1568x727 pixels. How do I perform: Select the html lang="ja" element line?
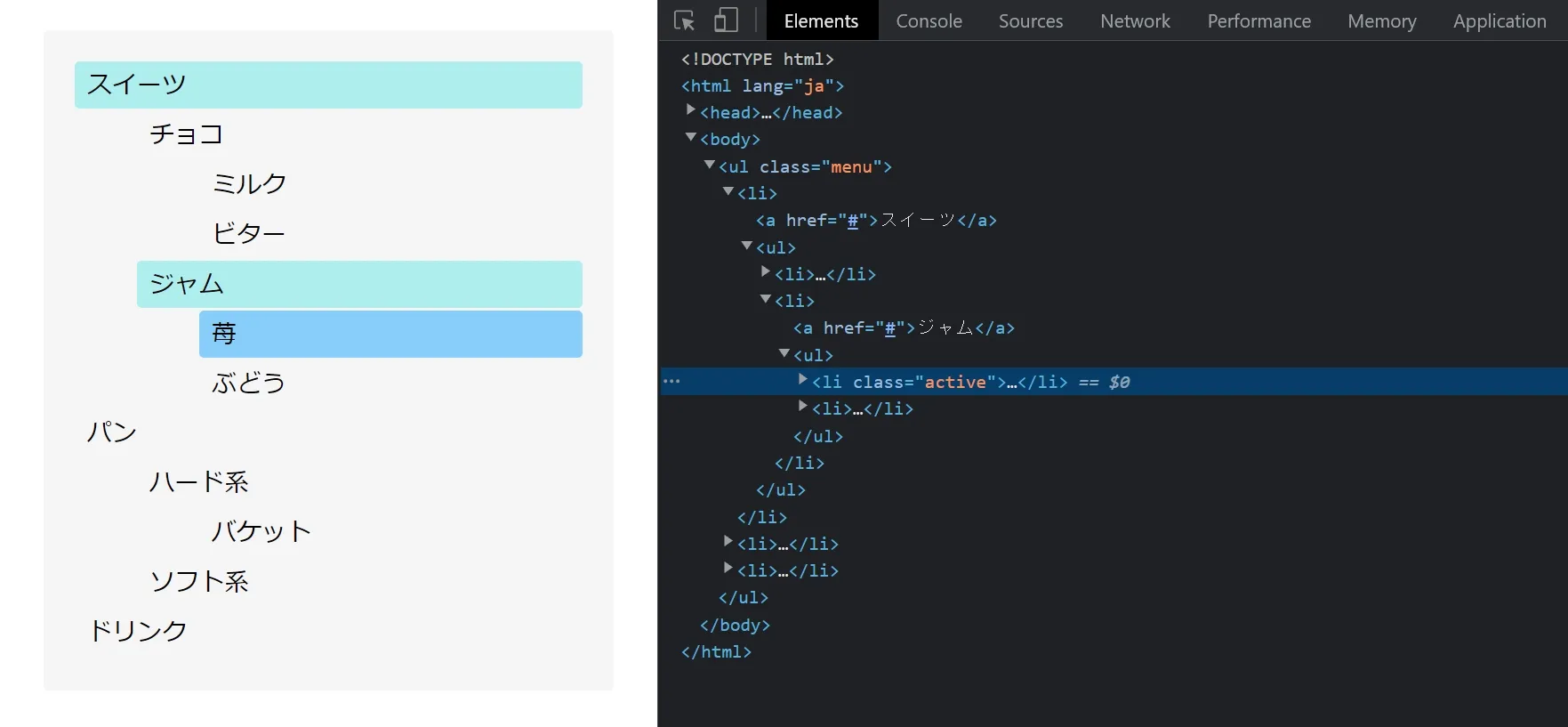(762, 86)
